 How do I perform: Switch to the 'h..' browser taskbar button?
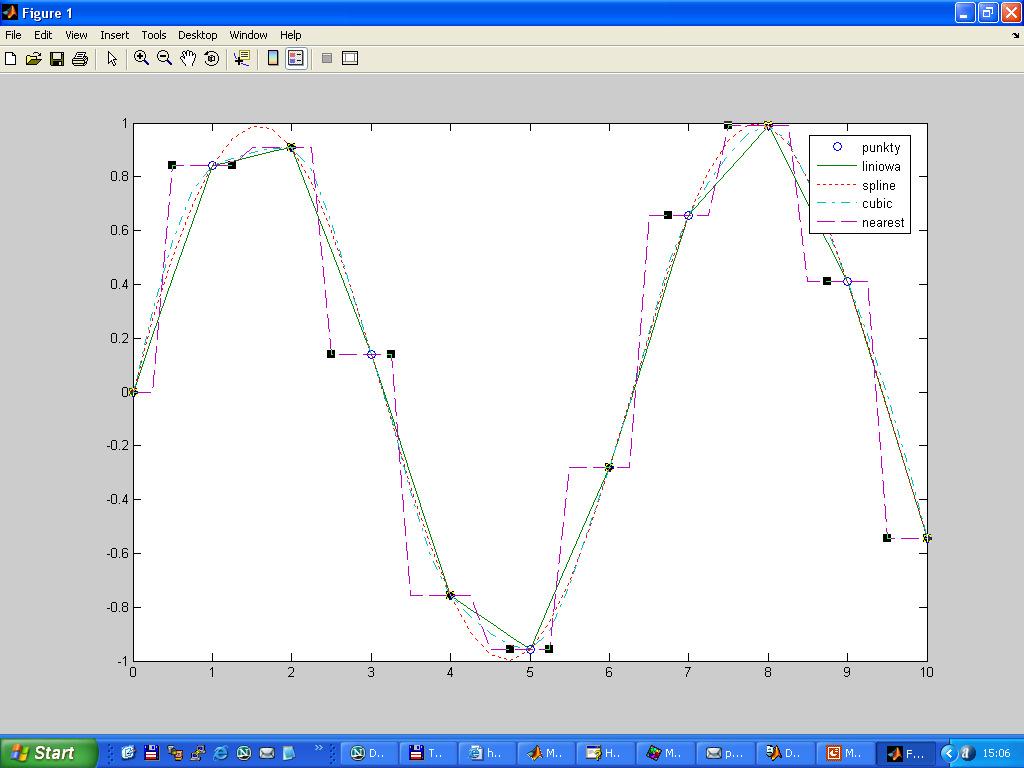coord(487,753)
